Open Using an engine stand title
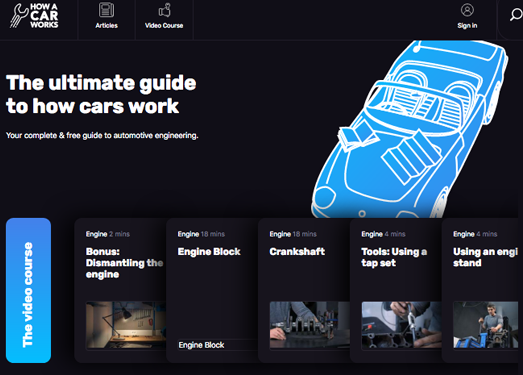The width and height of the screenshot is (523, 375). [x=485, y=257]
